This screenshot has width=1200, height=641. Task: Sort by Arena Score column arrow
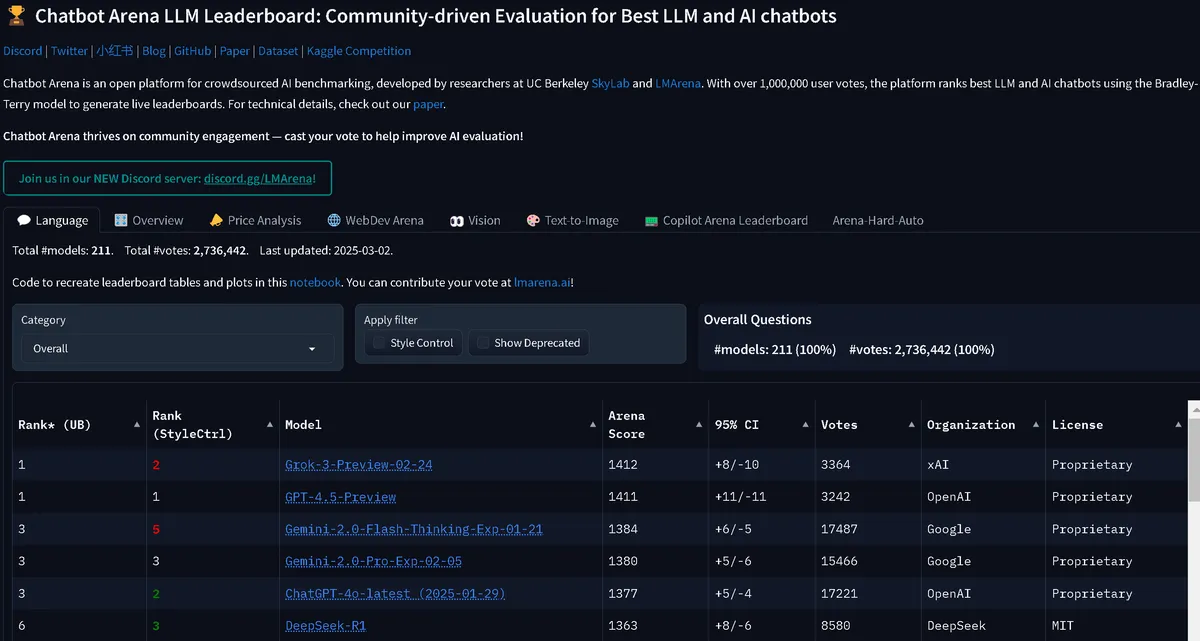[x=698, y=425]
